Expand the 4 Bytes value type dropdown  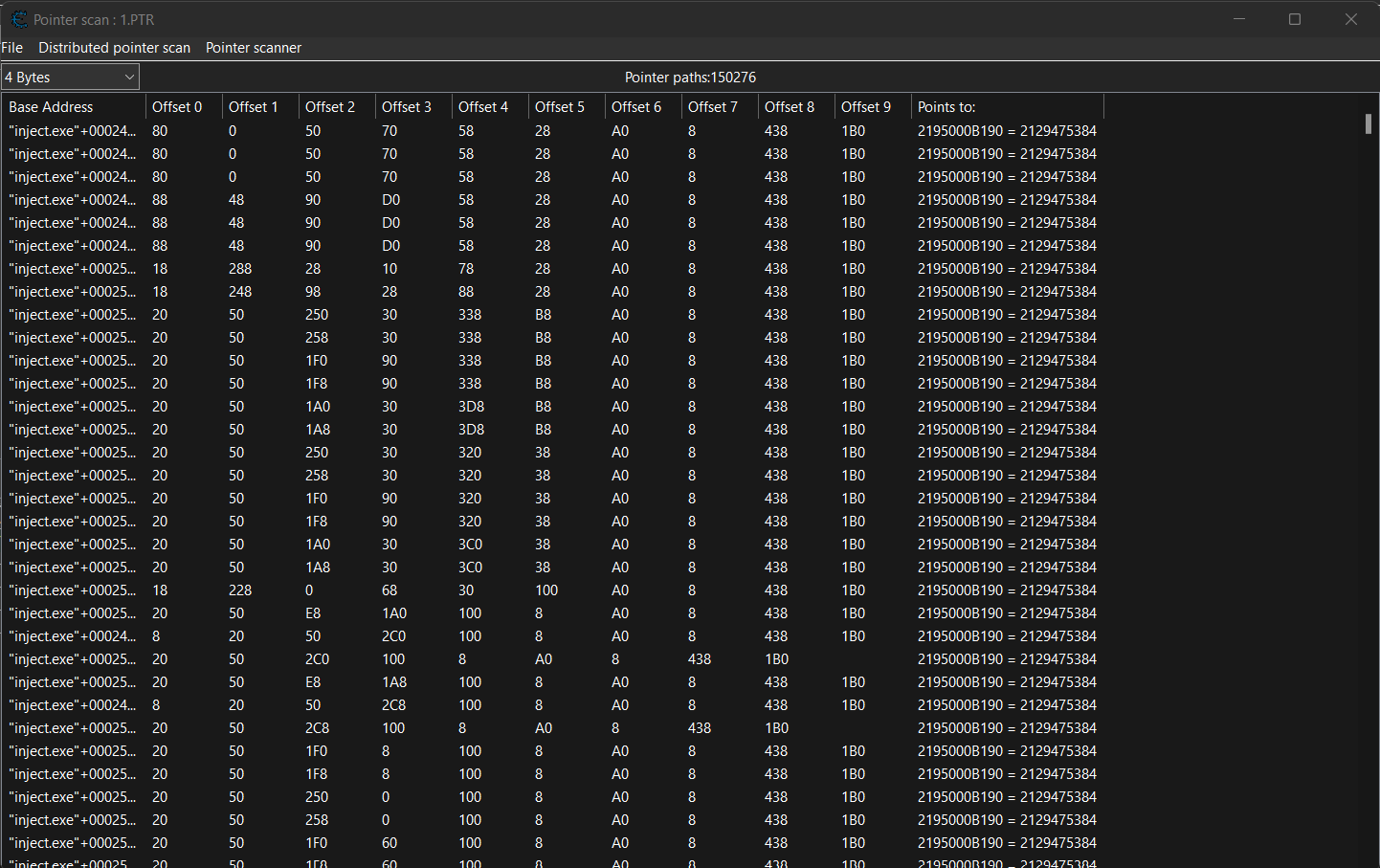tap(70, 78)
